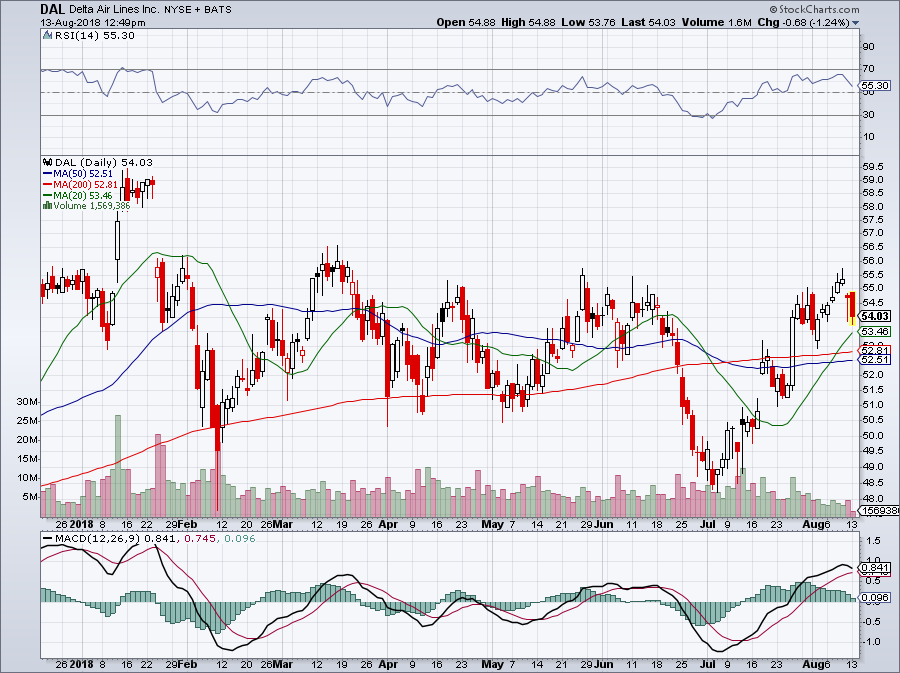Open the blue dropdown arrow after Chg
The height and width of the screenshot is (673, 900).
click(x=855, y=23)
